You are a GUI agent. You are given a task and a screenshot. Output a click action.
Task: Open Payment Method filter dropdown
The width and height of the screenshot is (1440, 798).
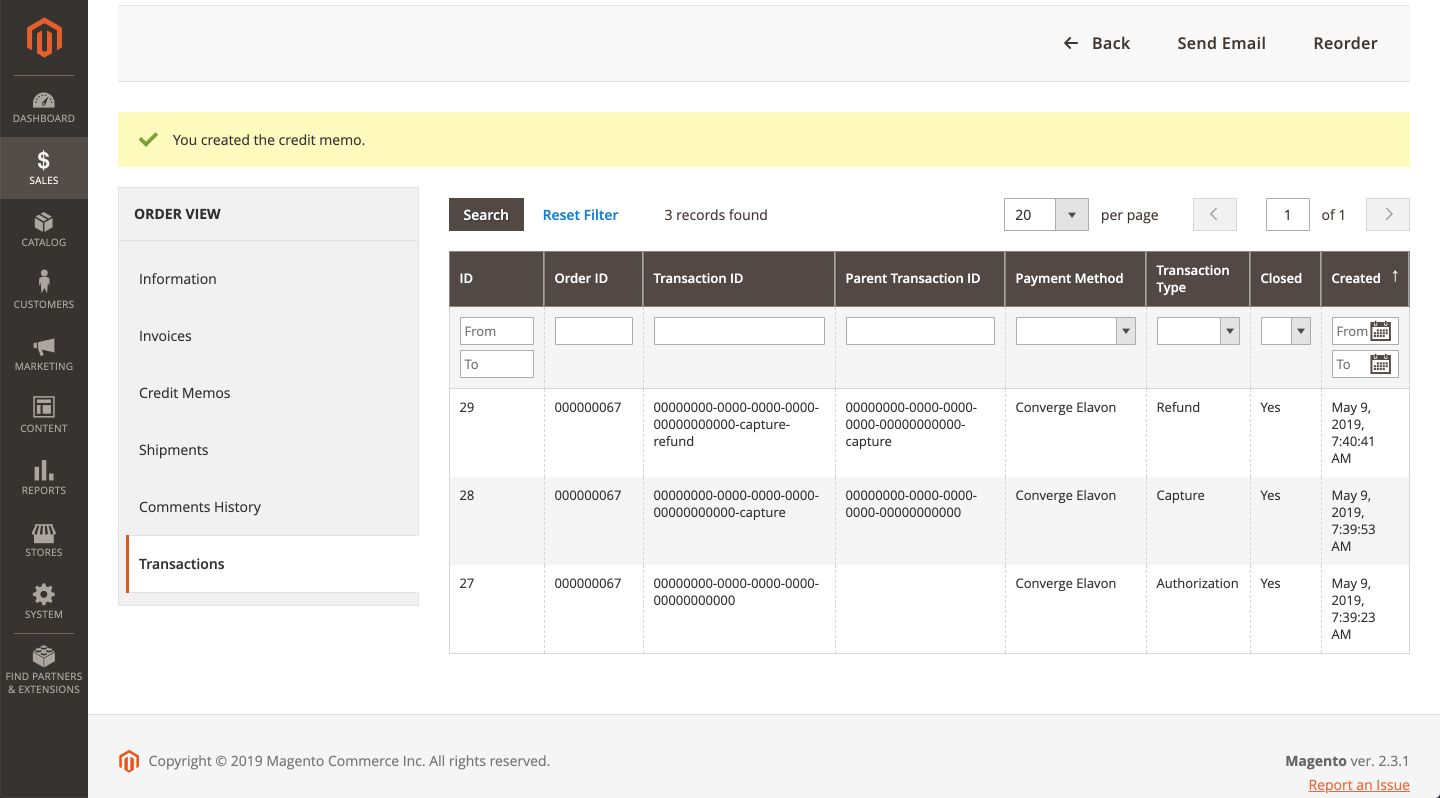(1076, 331)
